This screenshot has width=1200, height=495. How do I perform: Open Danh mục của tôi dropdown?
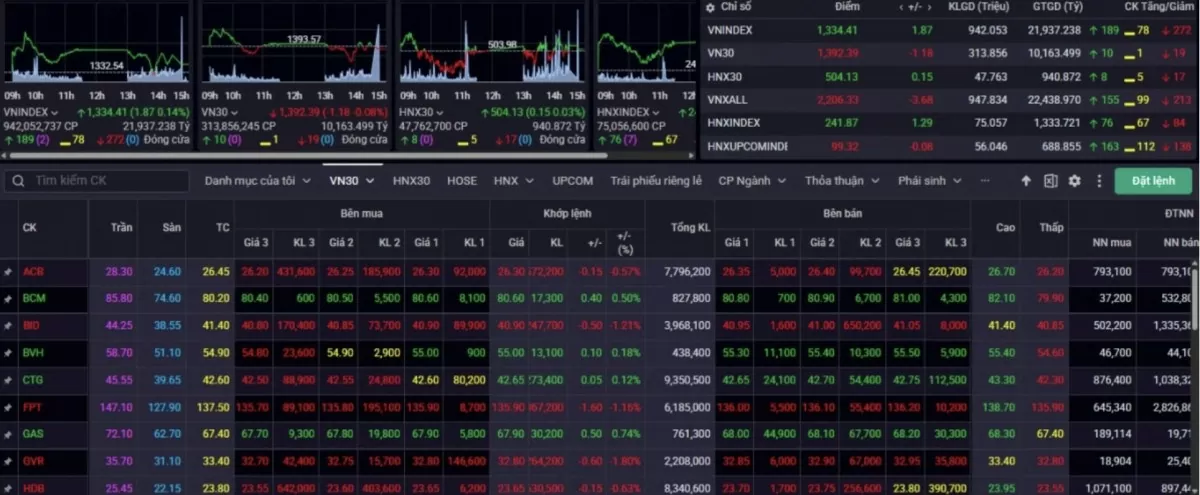[x=258, y=181]
